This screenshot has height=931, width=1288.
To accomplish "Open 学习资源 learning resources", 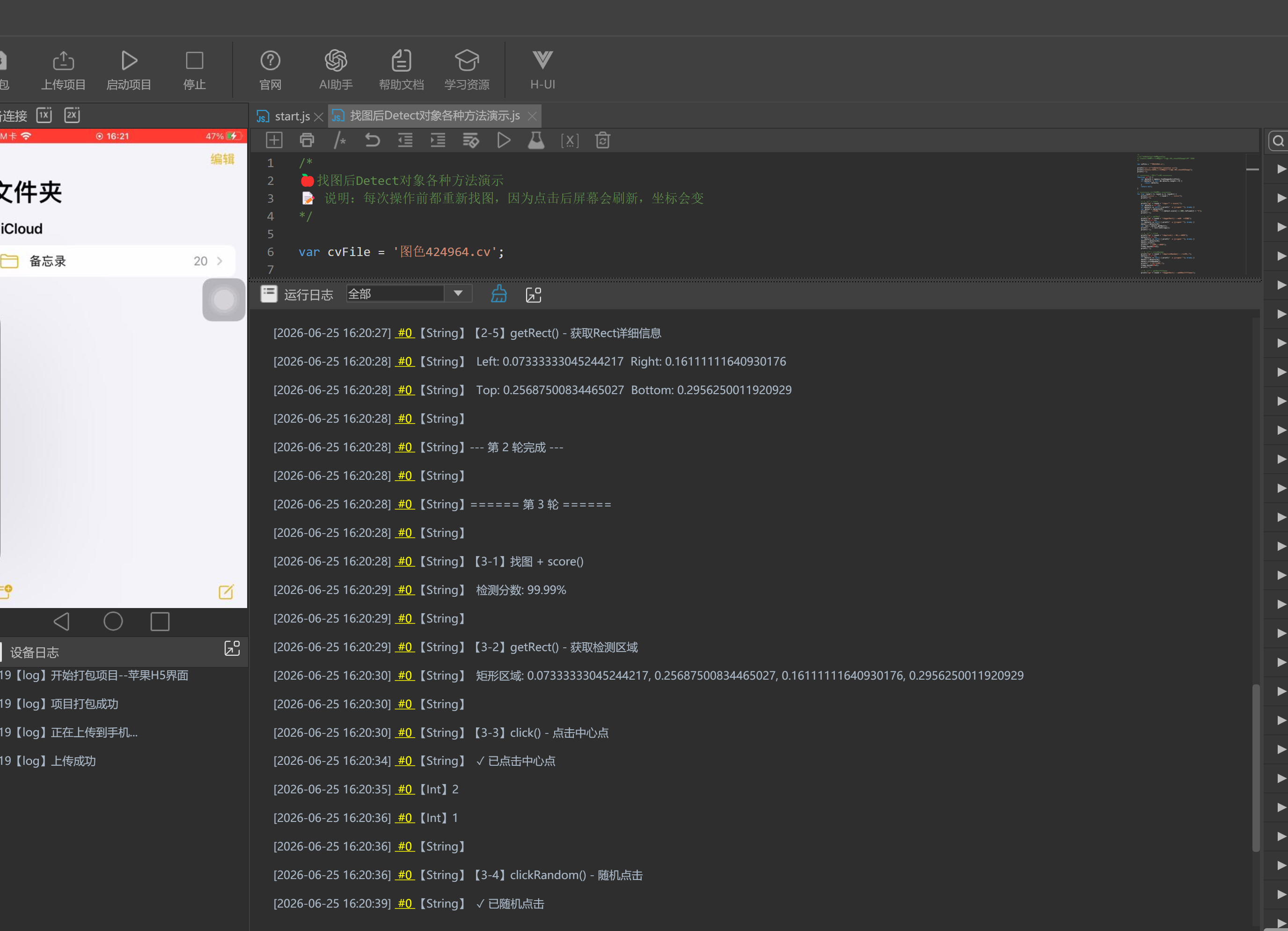I will [x=467, y=70].
